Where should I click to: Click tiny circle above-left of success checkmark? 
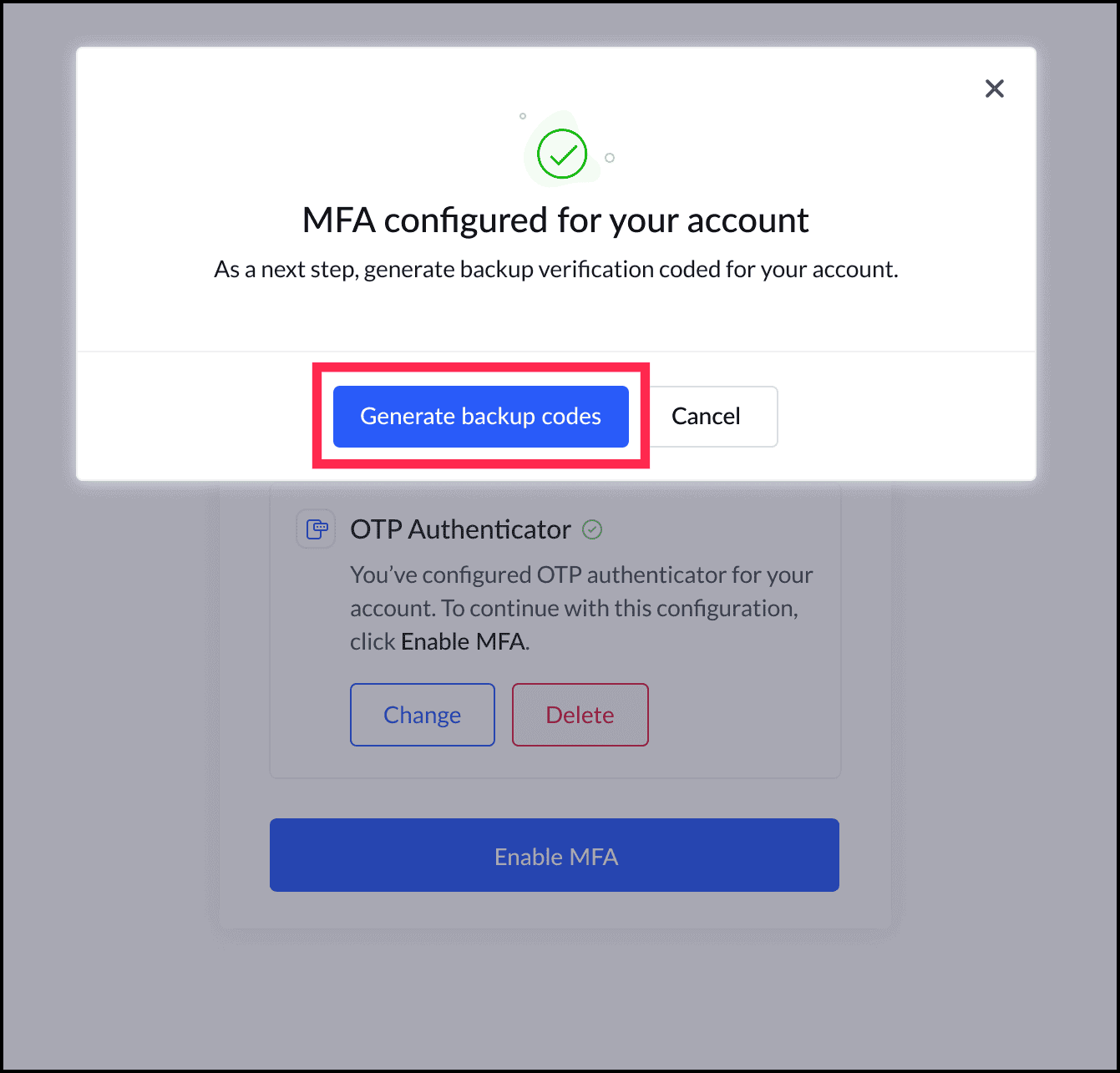(x=523, y=116)
